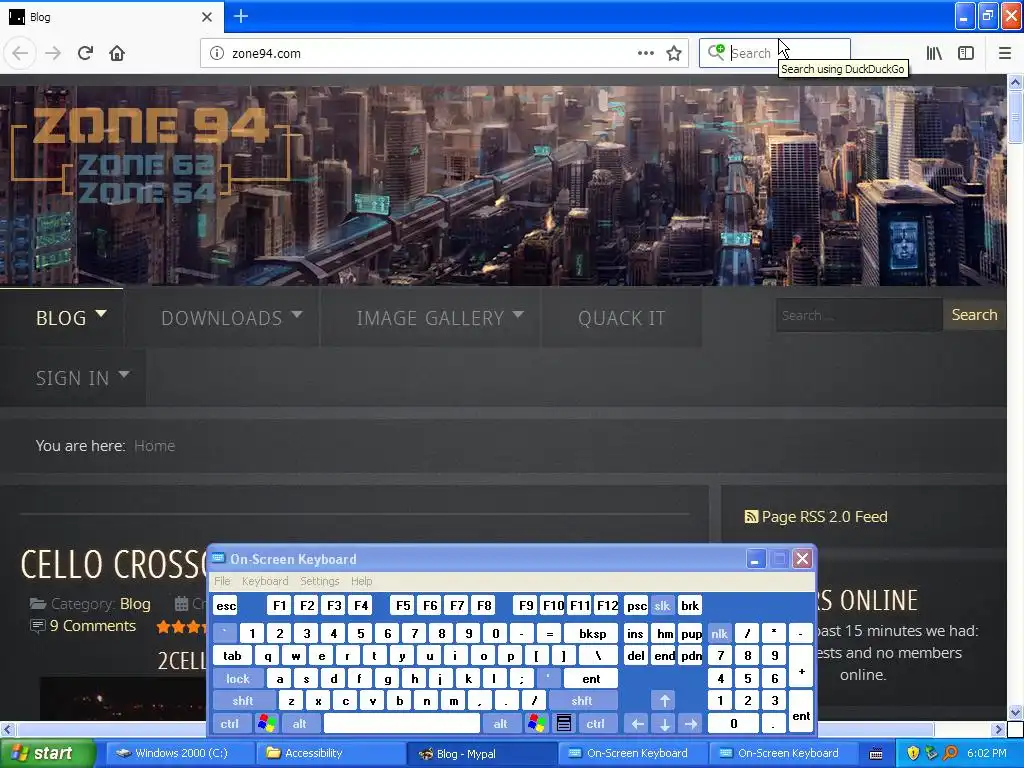Open a new browser tab
The height and width of the screenshot is (768, 1024).
pos(241,16)
